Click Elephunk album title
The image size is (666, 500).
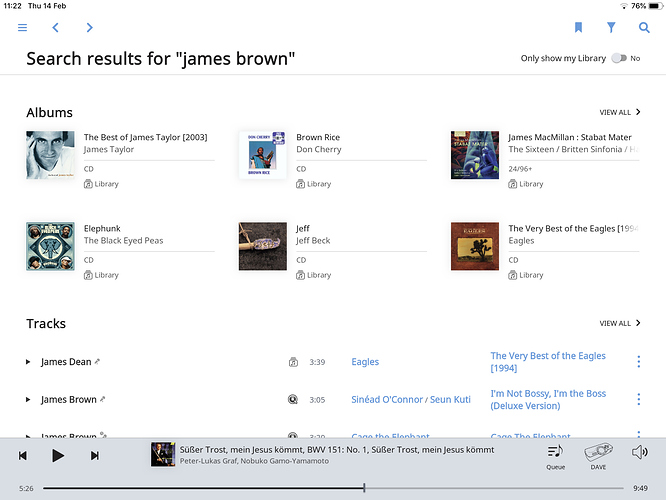pos(102,229)
